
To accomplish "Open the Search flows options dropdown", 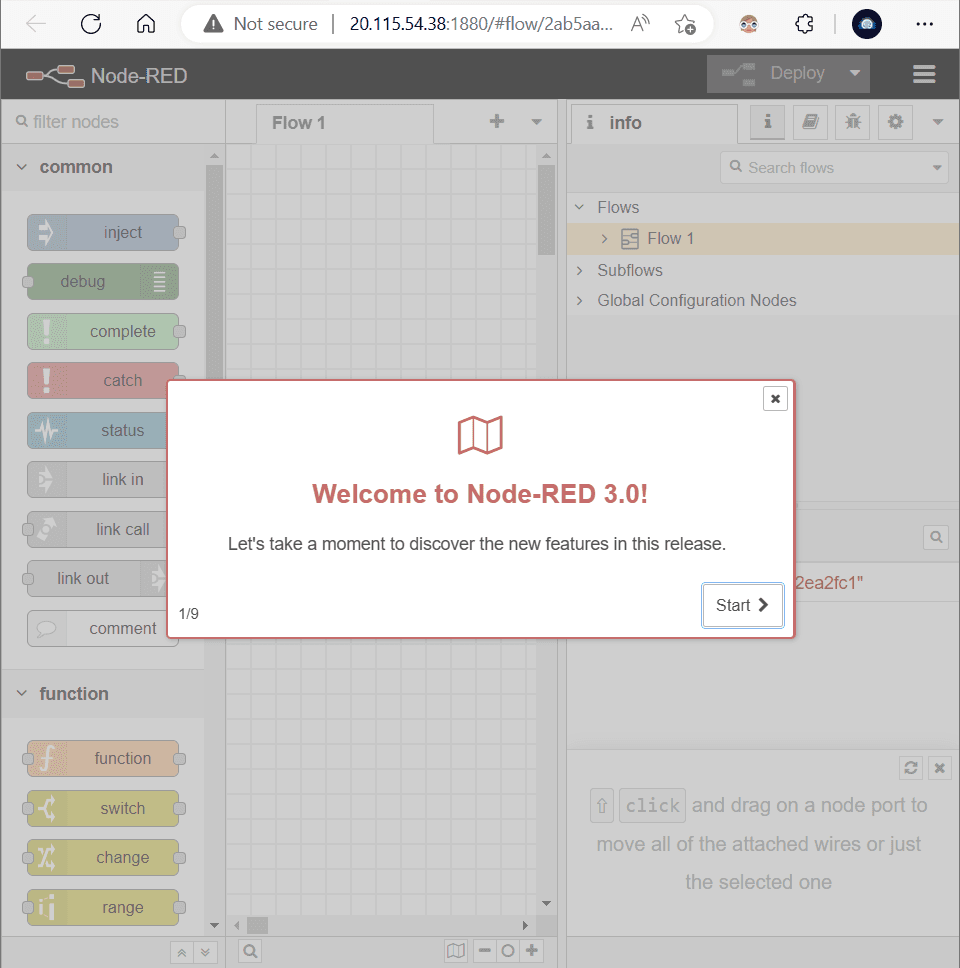I will (937, 168).
